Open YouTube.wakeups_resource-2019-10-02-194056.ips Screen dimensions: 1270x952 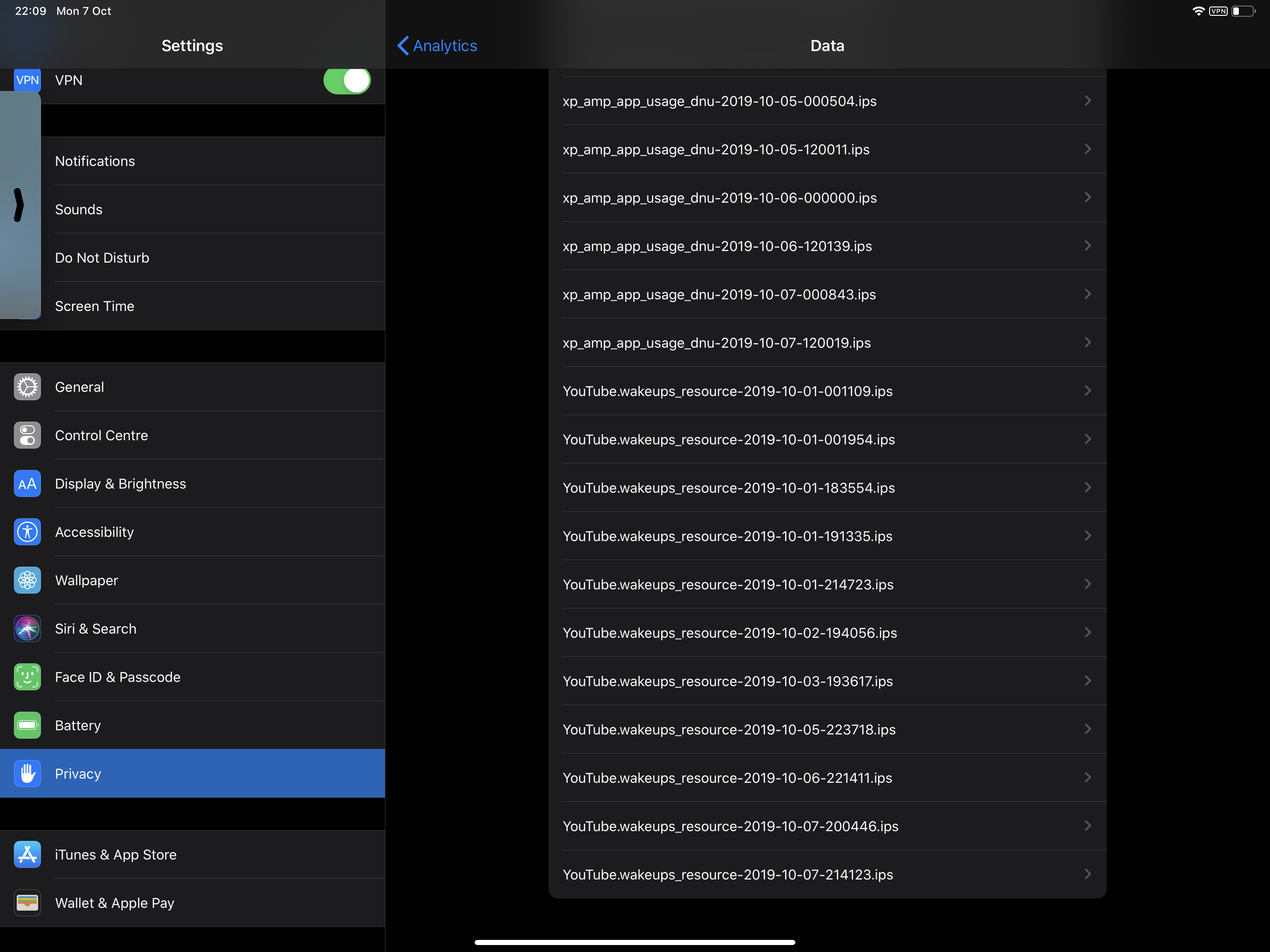coord(827,632)
